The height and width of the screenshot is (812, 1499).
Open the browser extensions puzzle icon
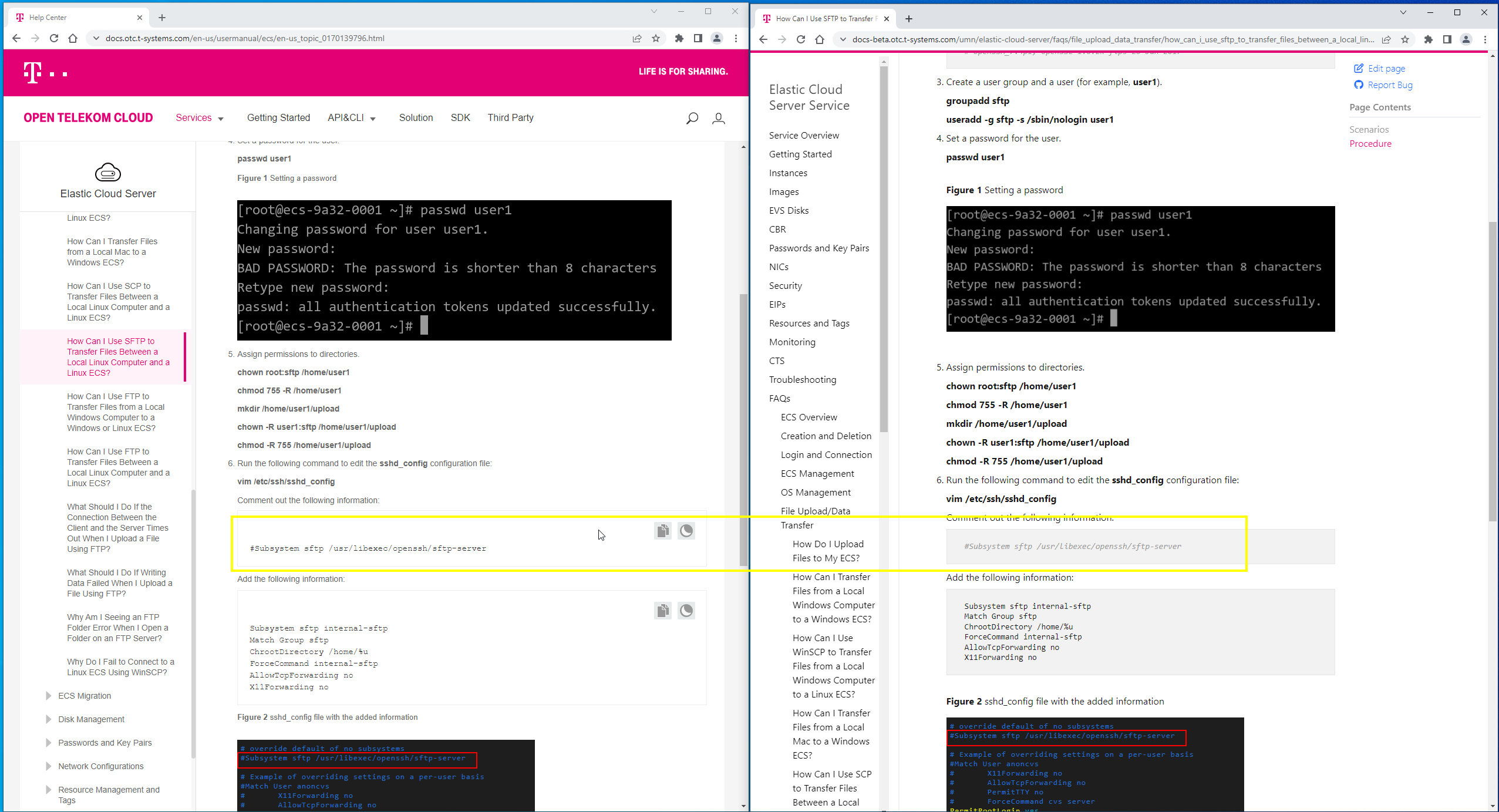click(679, 38)
